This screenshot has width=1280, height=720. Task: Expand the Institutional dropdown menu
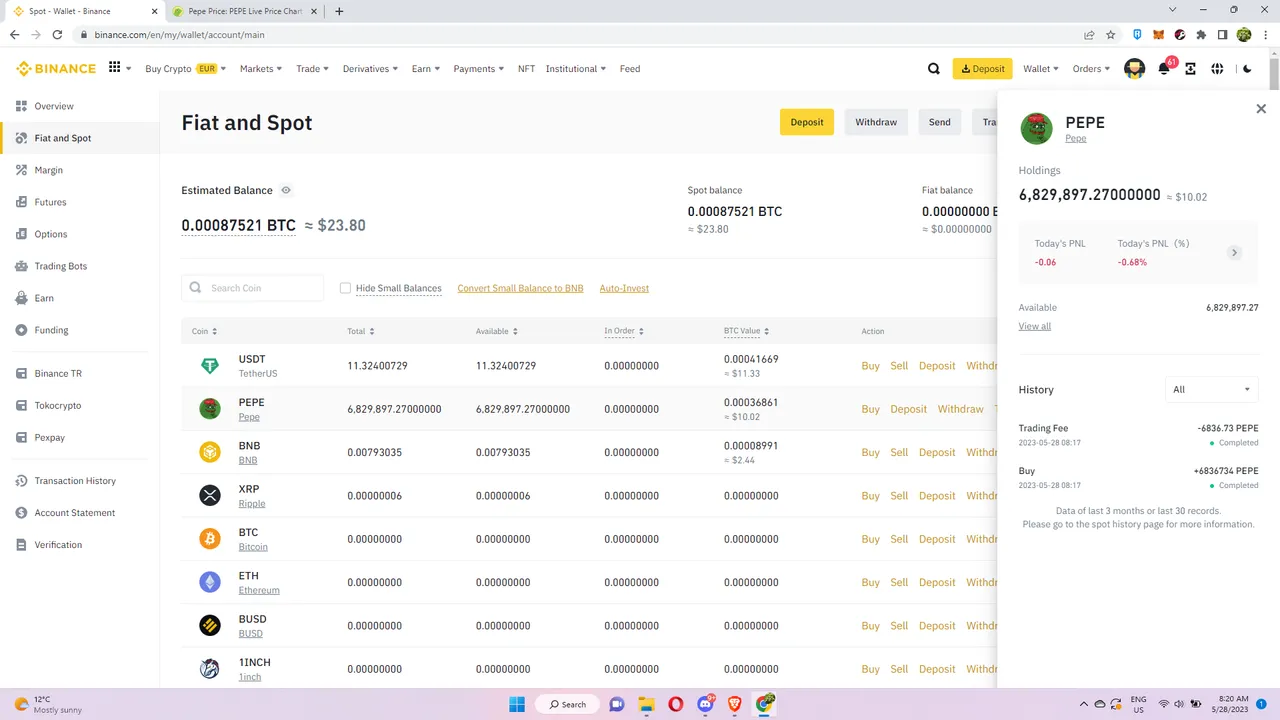(x=576, y=69)
